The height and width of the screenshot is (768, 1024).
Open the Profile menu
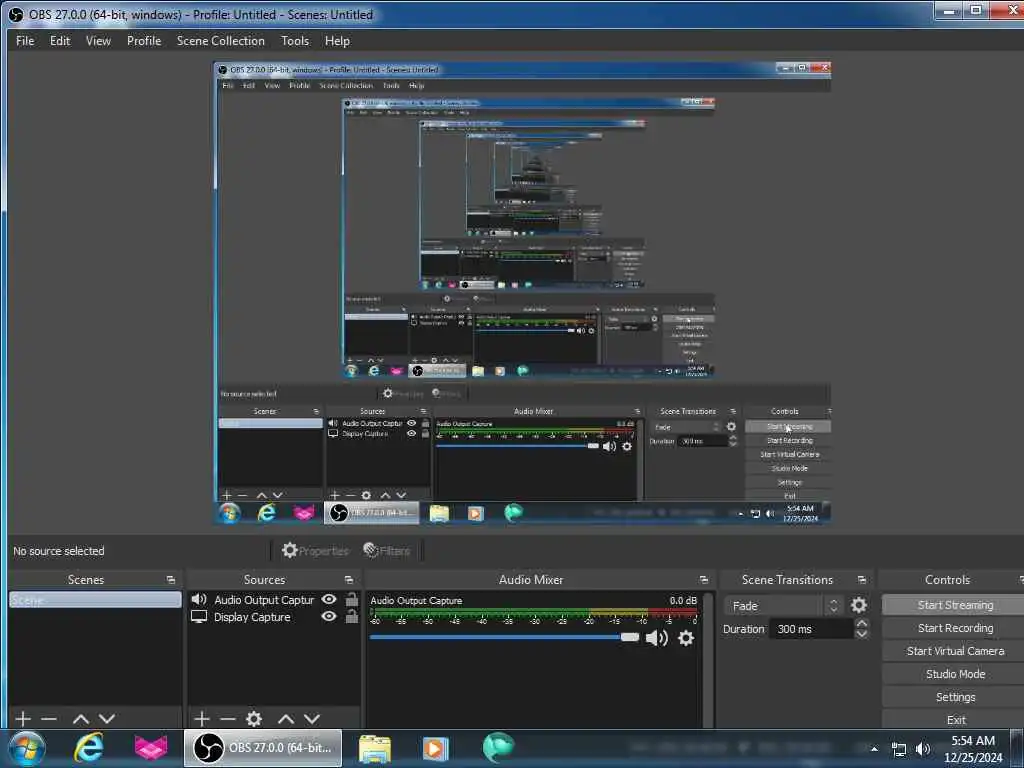pos(144,40)
